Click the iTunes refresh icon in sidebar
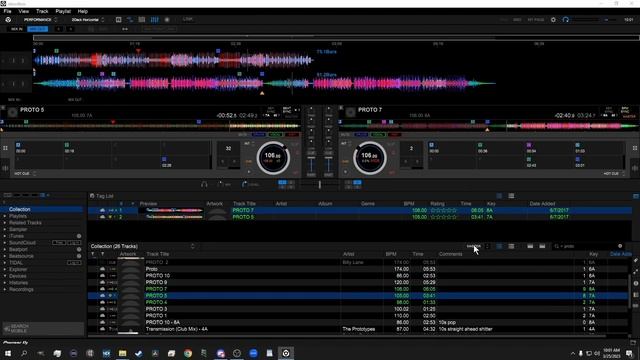 click(79, 236)
